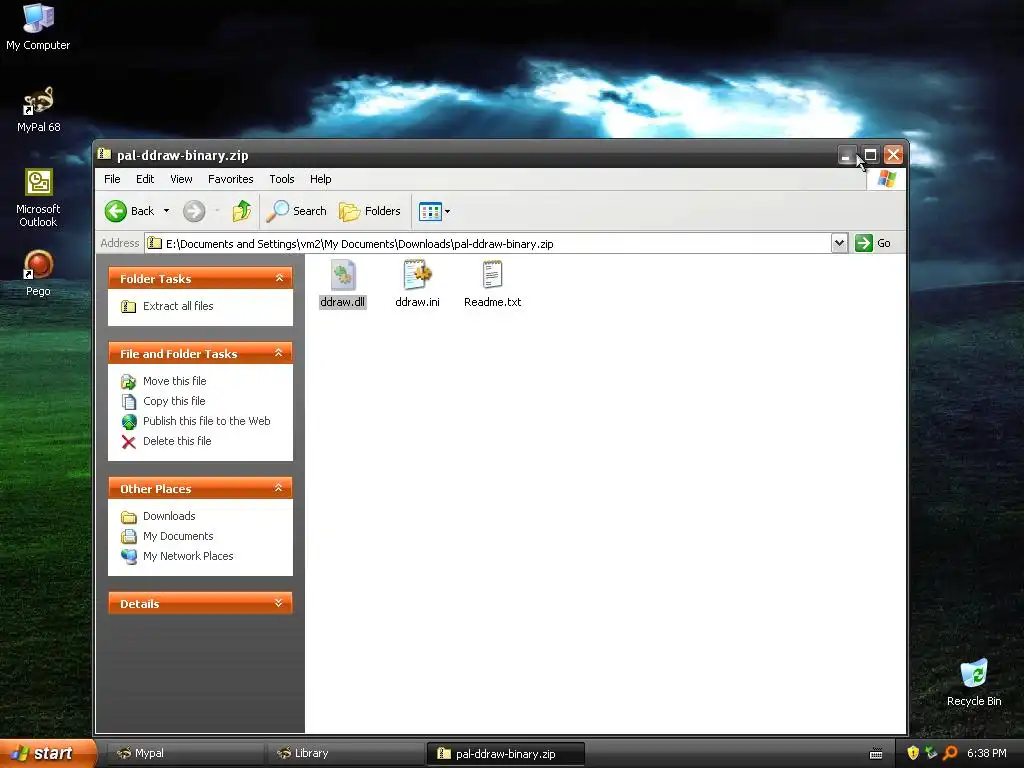The width and height of the screenshot is (1024, 768).
Task: Close the pal-ddraw-binary.zip window
Action: pyautogui.click(x=893, y=155)
